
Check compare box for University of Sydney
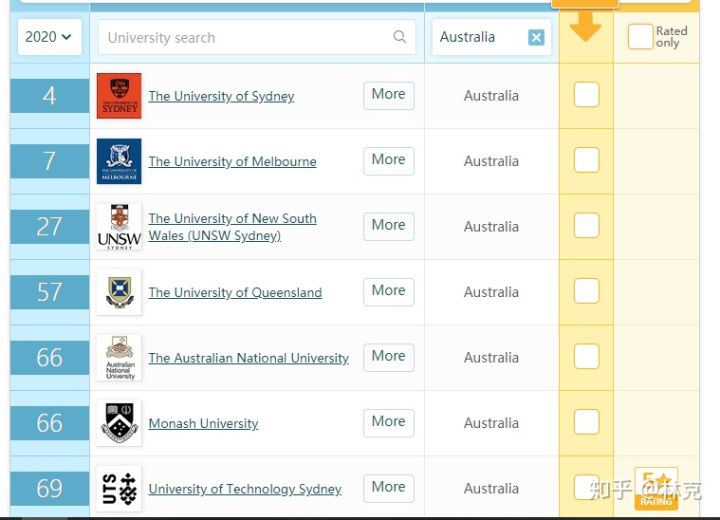[586, 94]
